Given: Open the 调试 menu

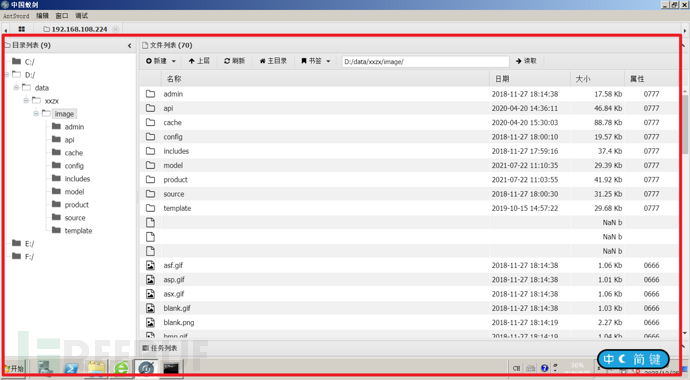Looking at the screenshot, I should click(x=81, y=16).
